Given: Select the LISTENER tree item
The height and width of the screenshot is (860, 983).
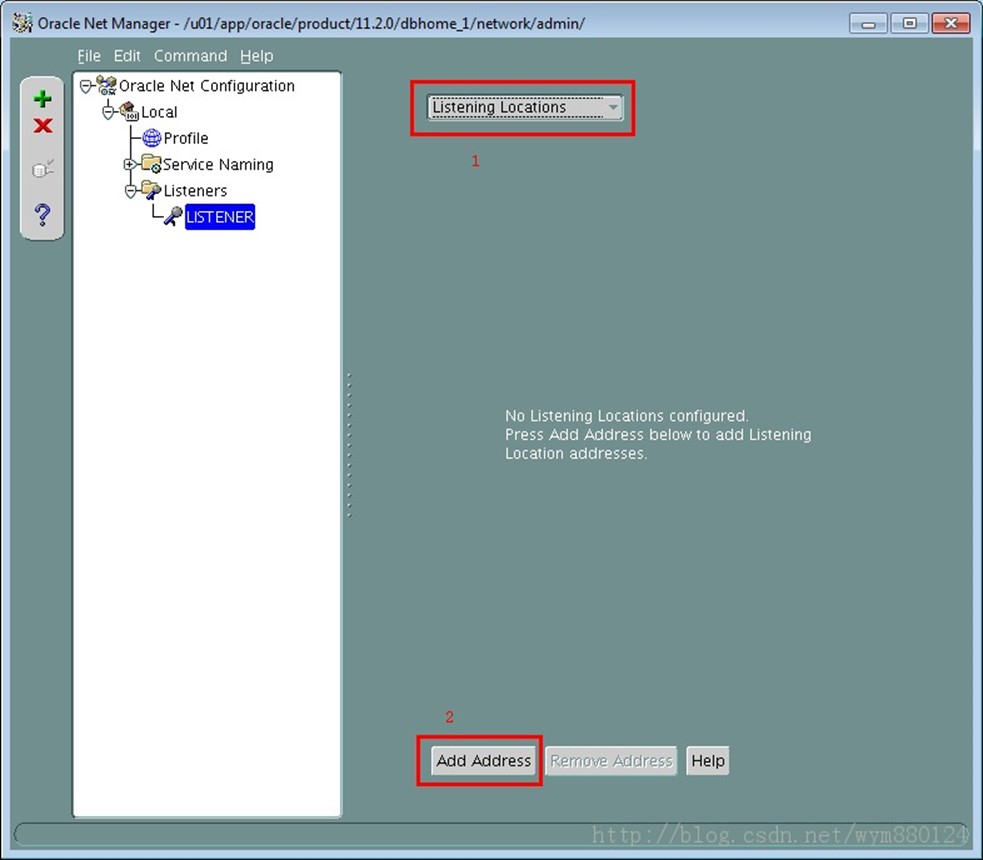Looking at the screenshot, I should click(x=220, y=217).
